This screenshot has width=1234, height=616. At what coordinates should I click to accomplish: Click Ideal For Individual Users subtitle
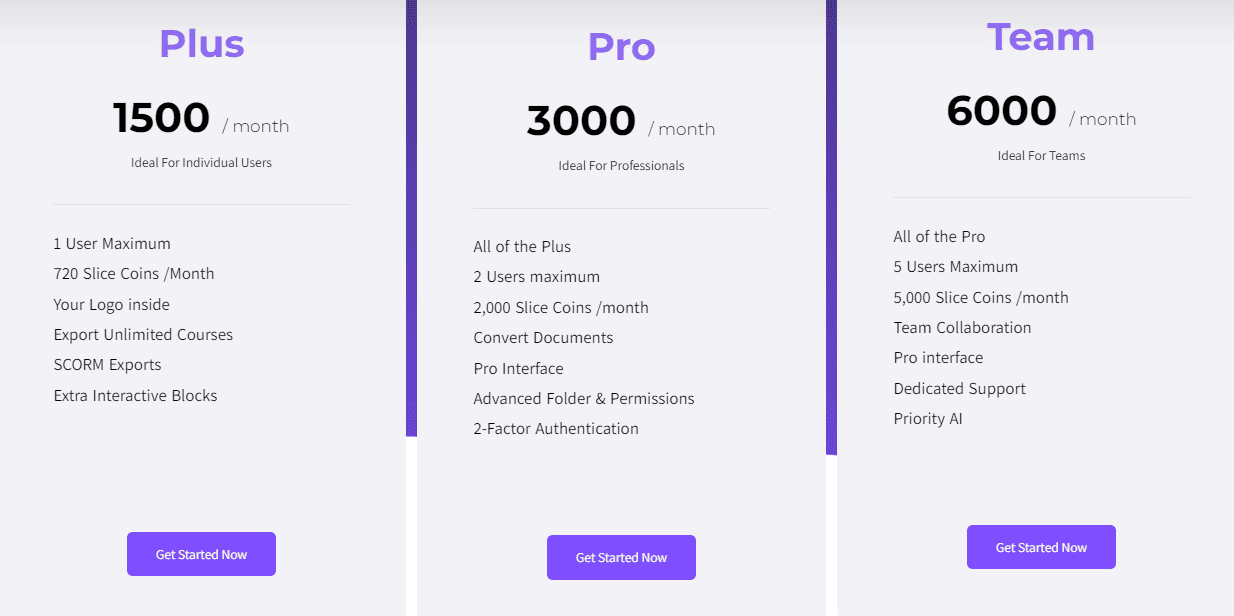[201, 162]
